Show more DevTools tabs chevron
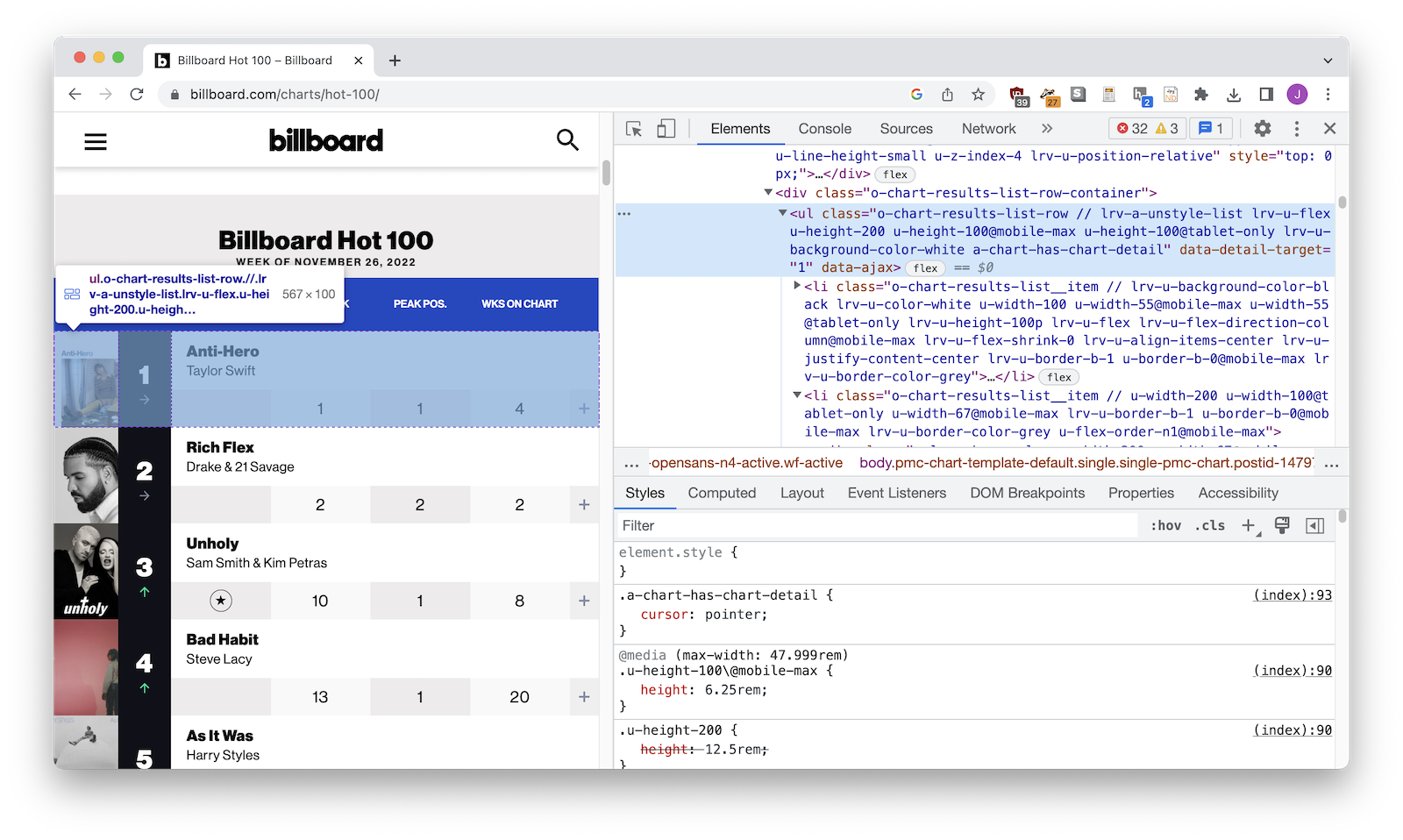The width and height of the screenshot is (1403, 840). point(1046,129)
